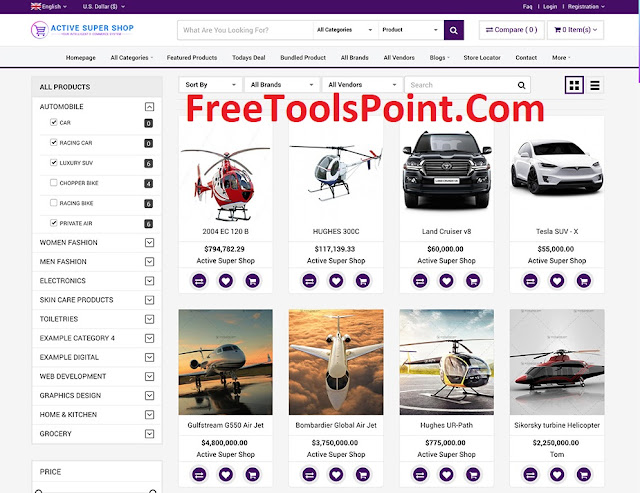
Task: Uncheck the LUXURY SUV checkbox
Action: pos(53,162)
